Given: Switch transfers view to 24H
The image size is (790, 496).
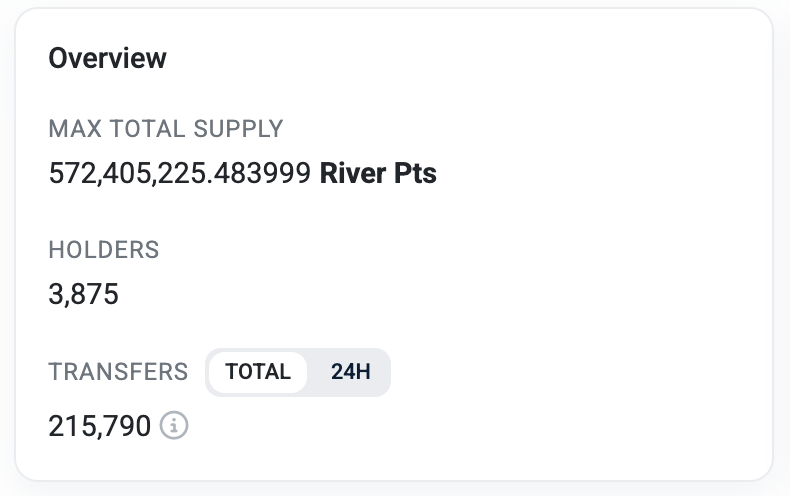Looking at the screenshot, I should pyautogui.click(x=350, y=372).
